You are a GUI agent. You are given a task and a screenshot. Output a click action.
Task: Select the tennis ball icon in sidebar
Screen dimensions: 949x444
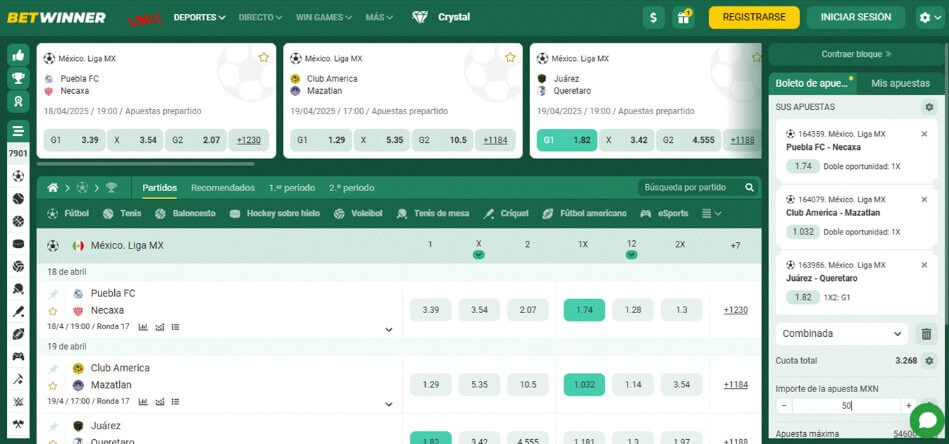pyautogui.click(x=18, y=198)
